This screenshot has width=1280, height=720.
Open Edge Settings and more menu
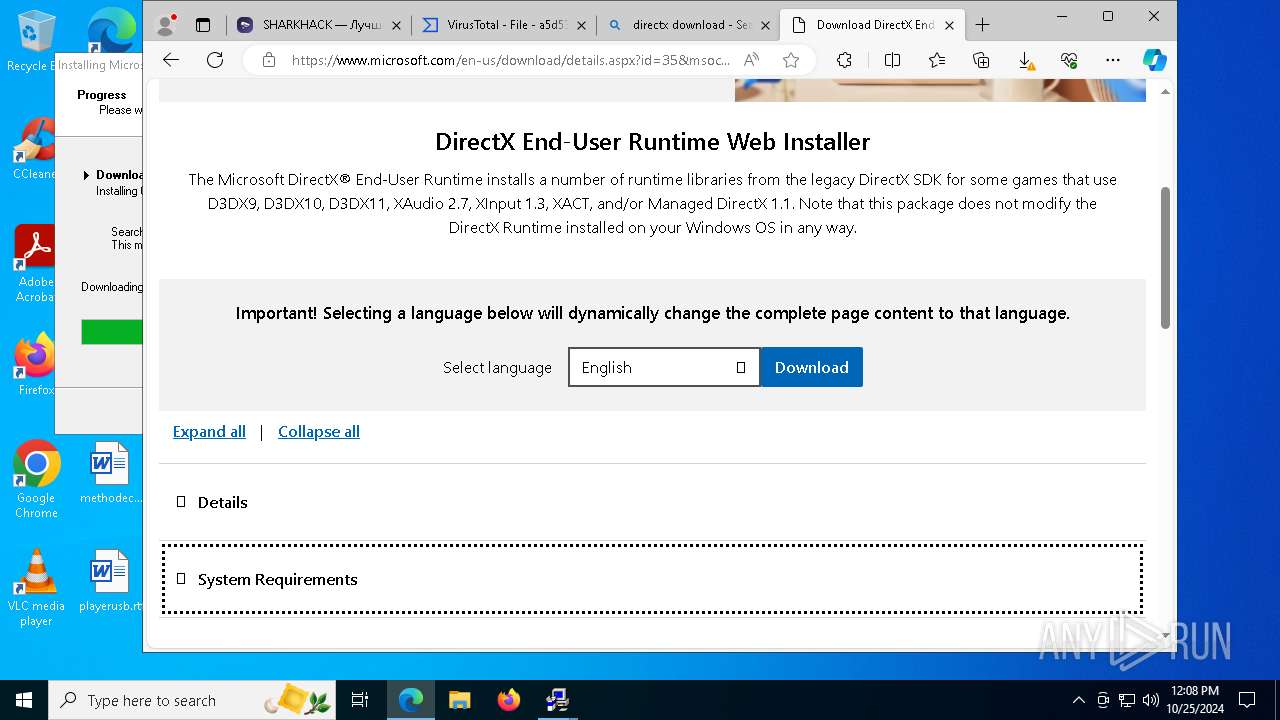click(x=1113, y=60)
